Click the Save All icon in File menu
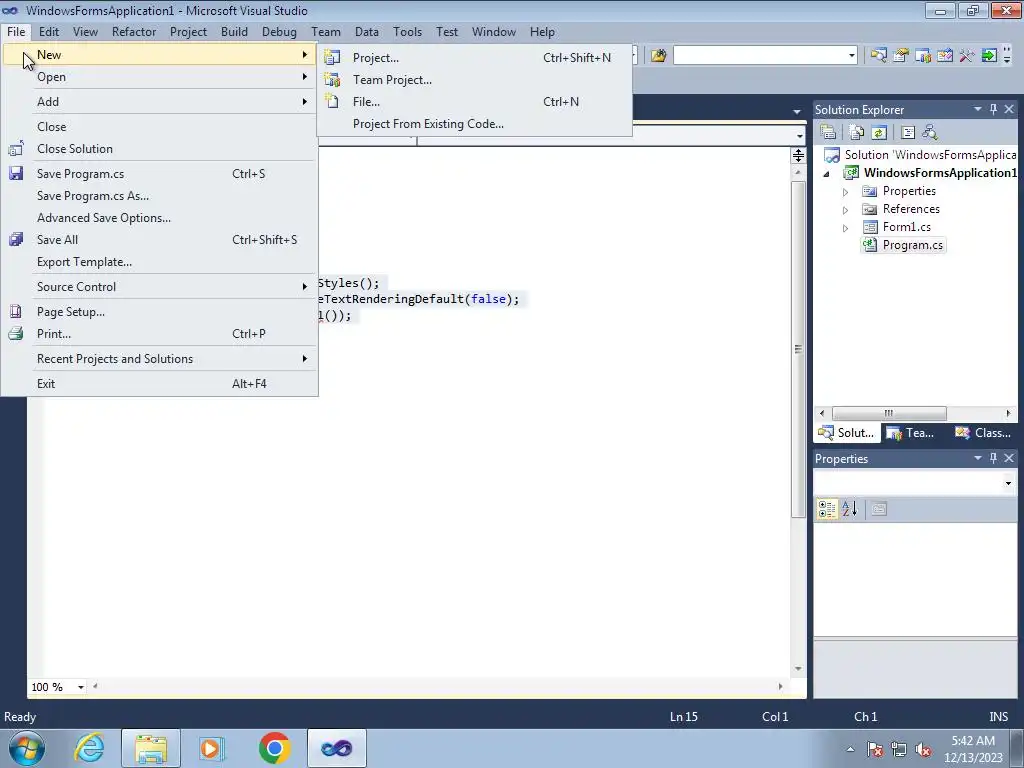Viewport: 1024px width, 768px height. pos(16,240)
